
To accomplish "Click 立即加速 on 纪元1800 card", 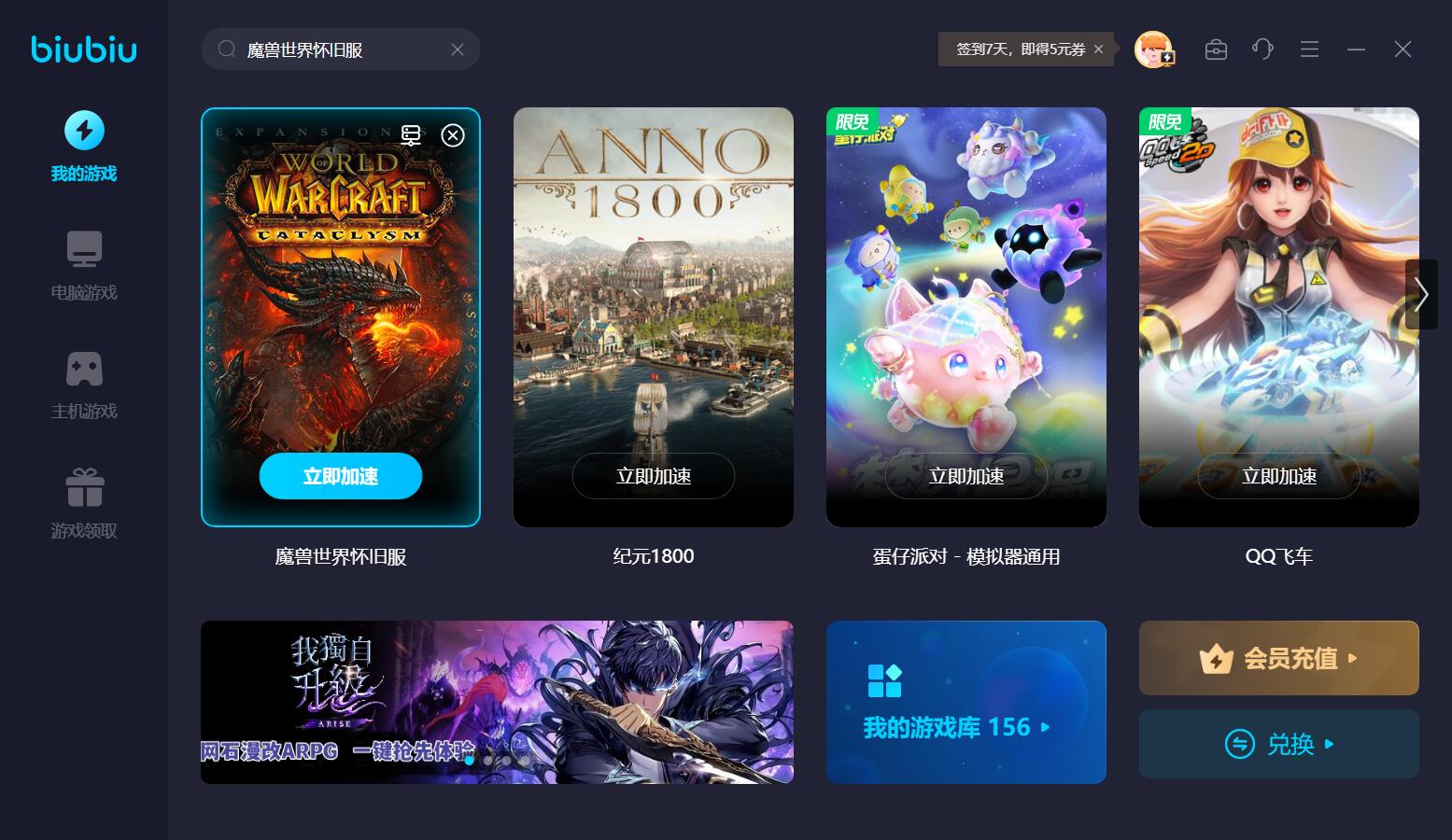I will pos(654,476).
